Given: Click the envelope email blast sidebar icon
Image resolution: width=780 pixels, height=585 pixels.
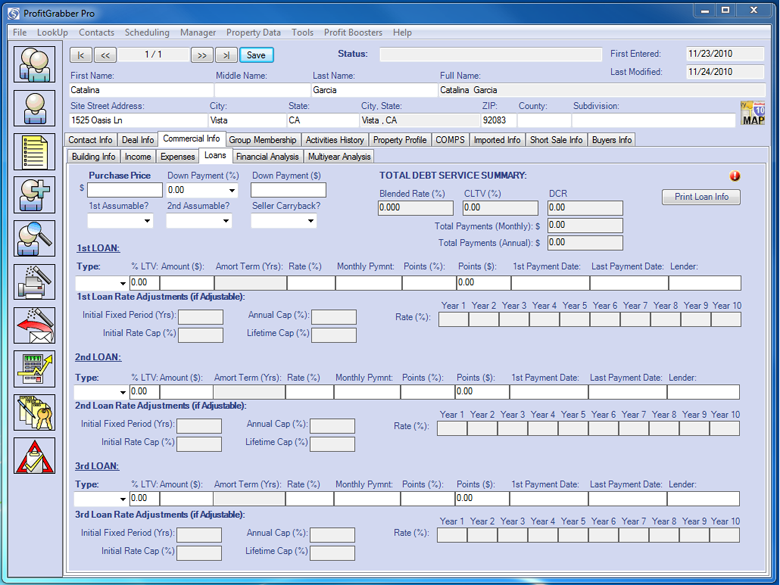Looking at the screenshot, I should pyautogui.click(x=34, y=325).
